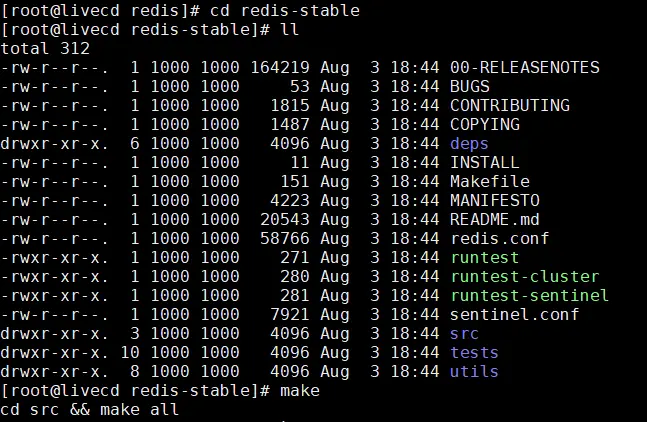Click the Makefile file name

click(x=490, y=181)
